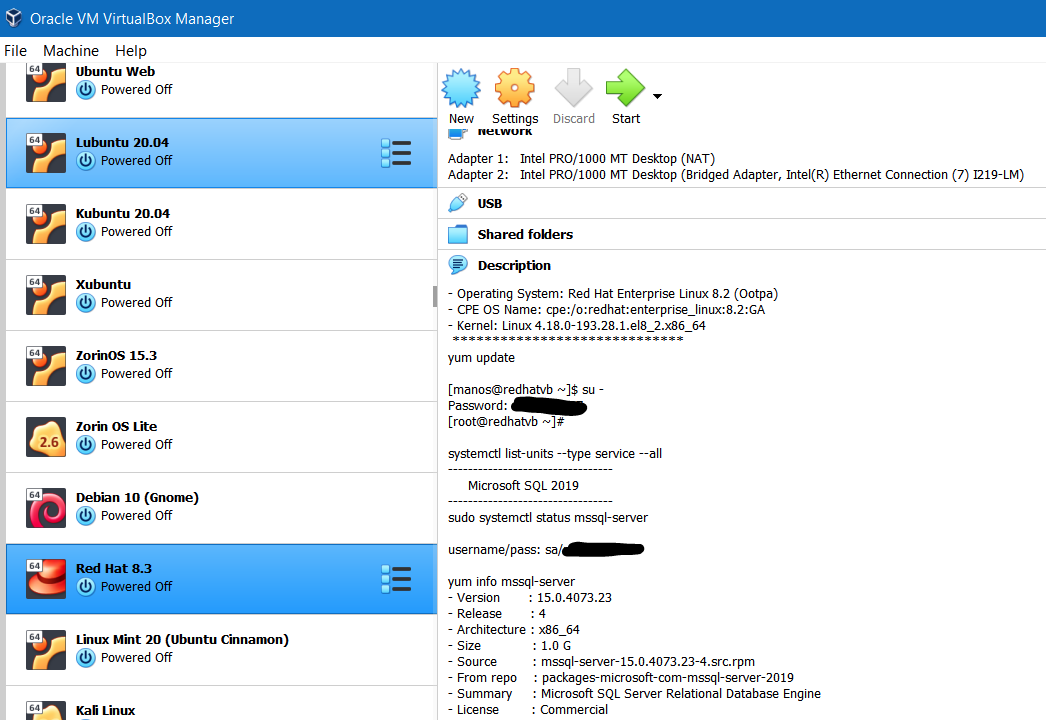Click the machine list scrollbar handle

[435, 296]
